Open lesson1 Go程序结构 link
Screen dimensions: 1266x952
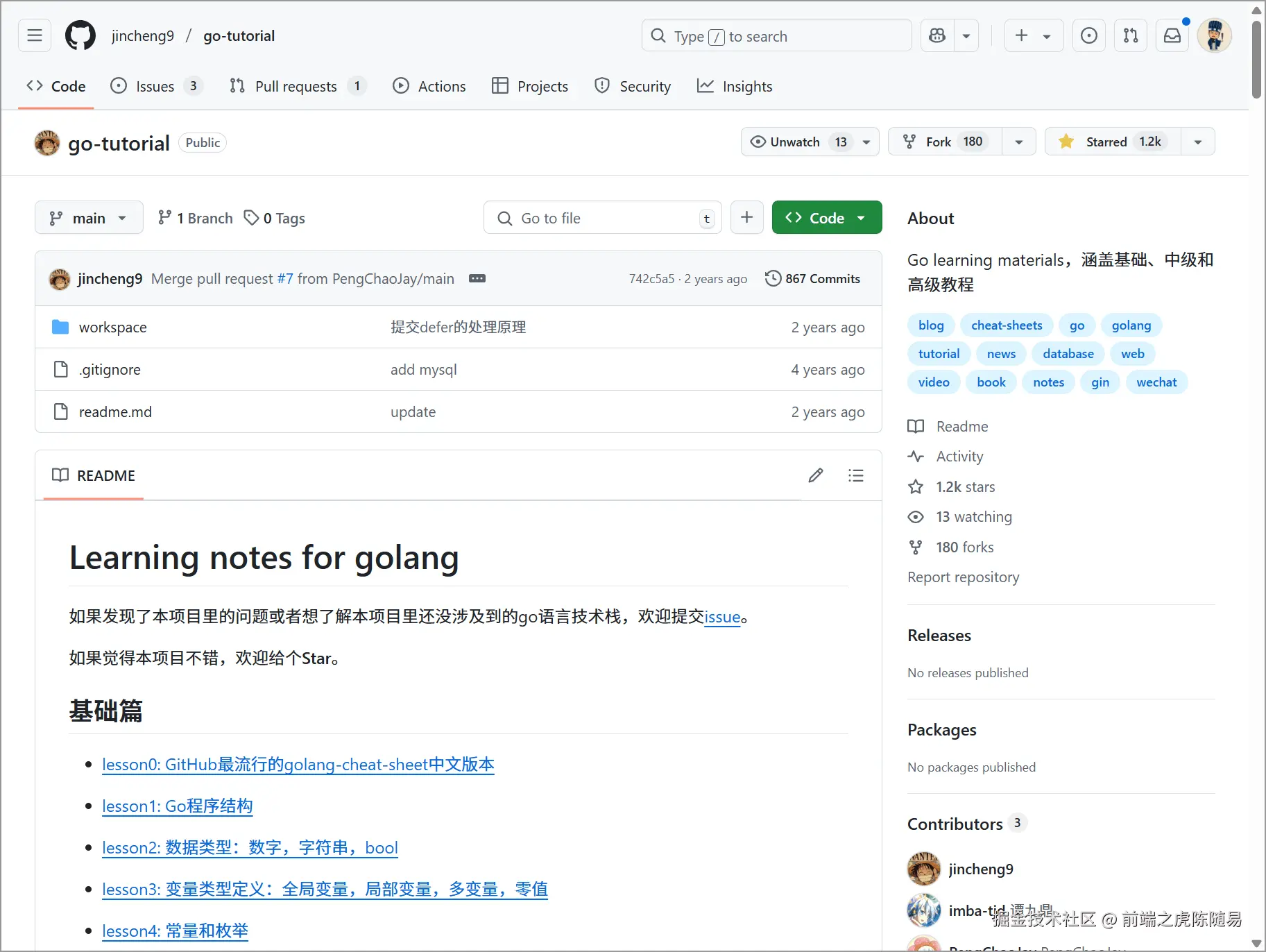coord(178,806)
